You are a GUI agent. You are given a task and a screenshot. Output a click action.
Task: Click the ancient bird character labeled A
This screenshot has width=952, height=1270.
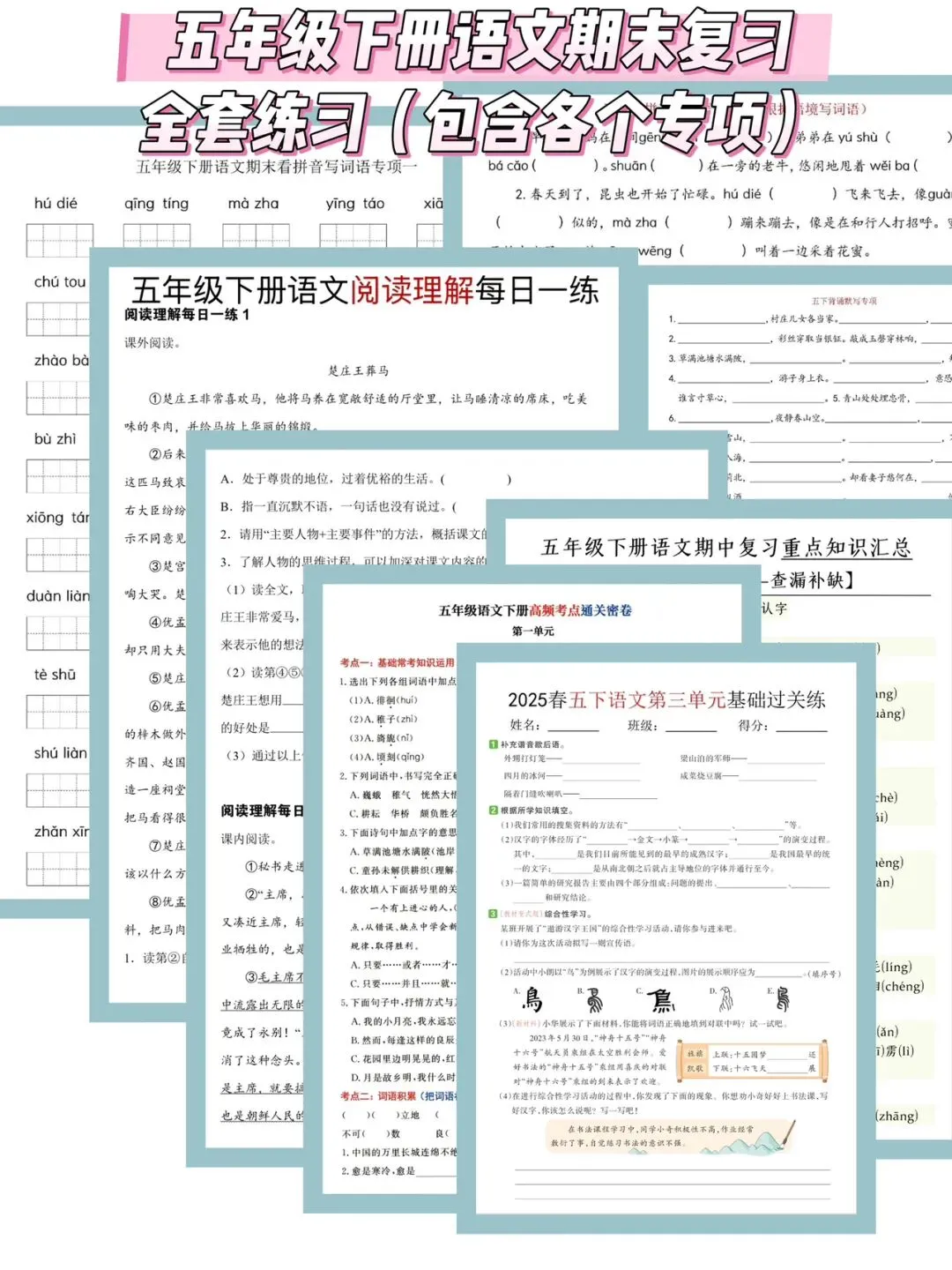point(533,999)
